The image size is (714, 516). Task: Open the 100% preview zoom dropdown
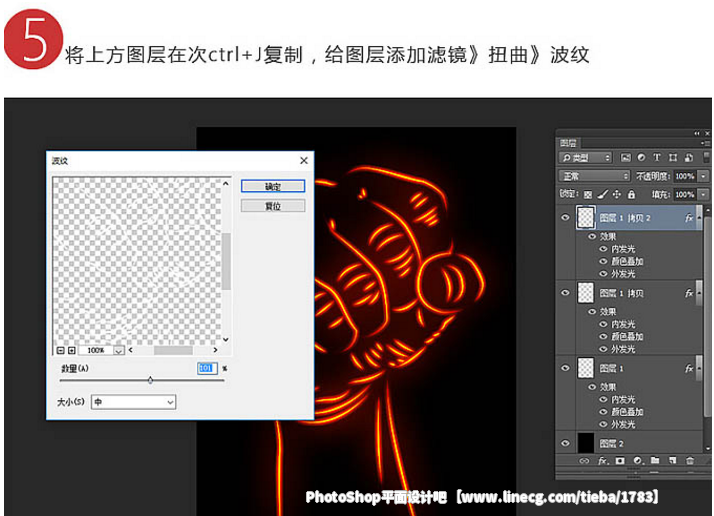(119, 350)
